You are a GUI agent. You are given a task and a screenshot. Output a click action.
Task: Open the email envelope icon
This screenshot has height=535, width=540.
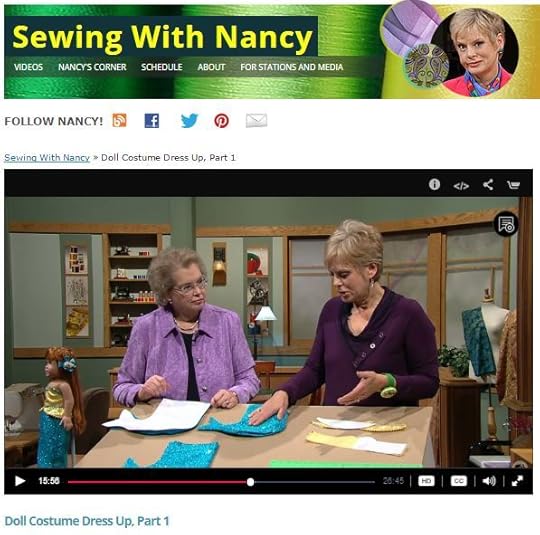[x=256, y=121]
